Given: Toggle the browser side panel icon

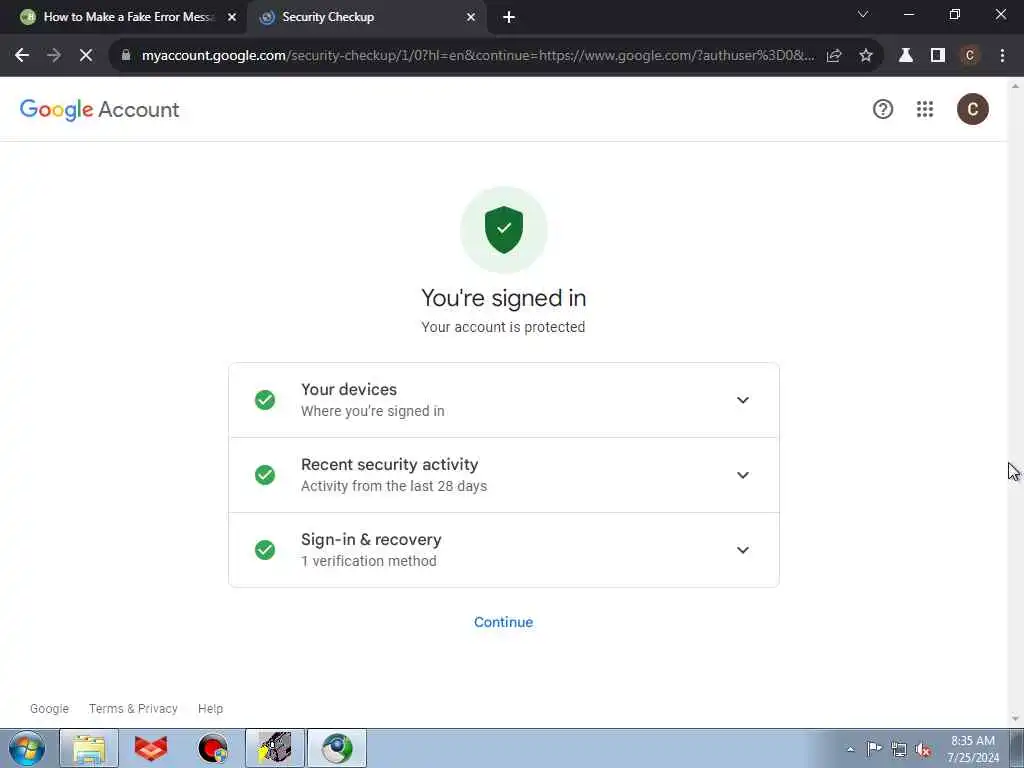Looking at the screenshot, I should pyautogui.click(x=938, y=56).
